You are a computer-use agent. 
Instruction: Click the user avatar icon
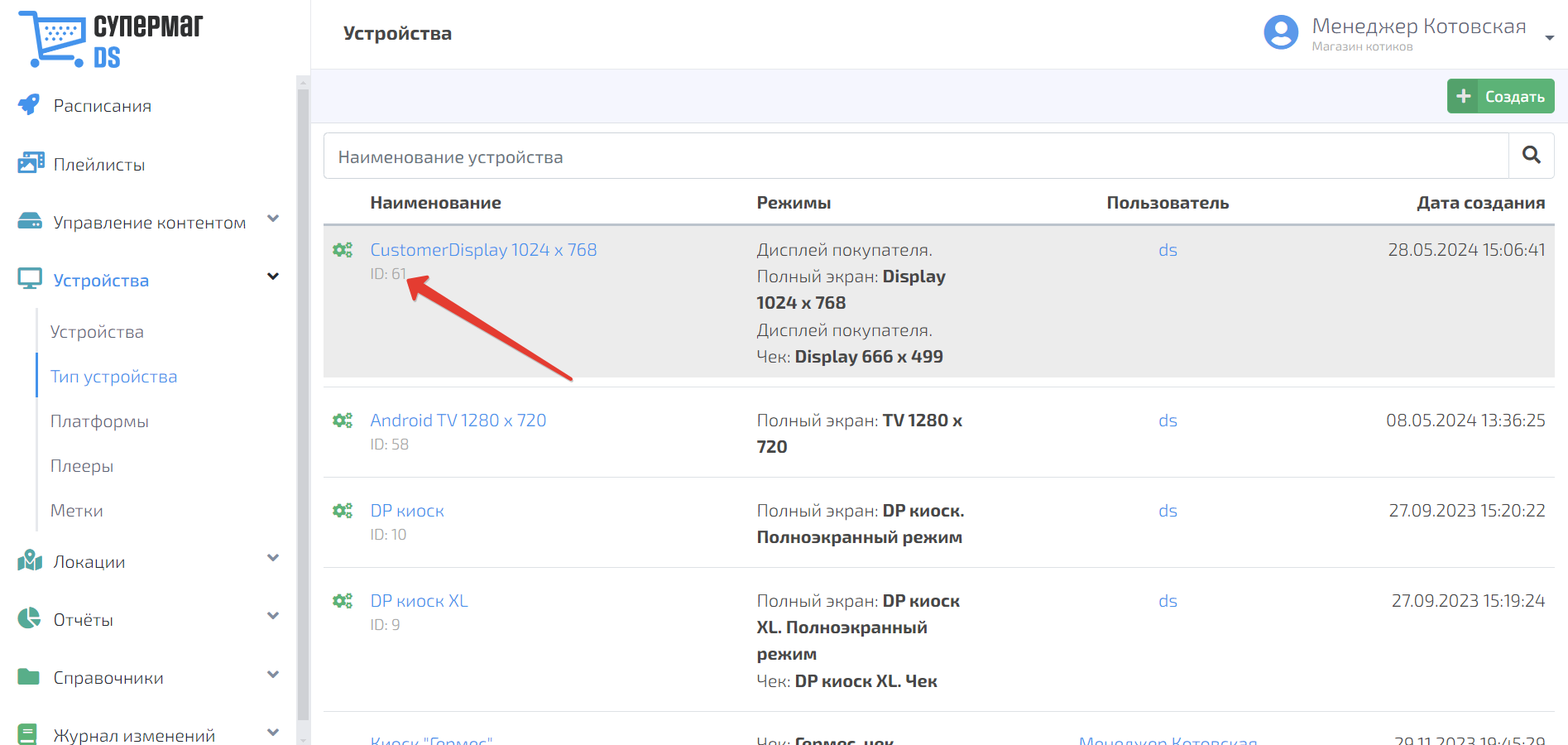point(1281,32)
